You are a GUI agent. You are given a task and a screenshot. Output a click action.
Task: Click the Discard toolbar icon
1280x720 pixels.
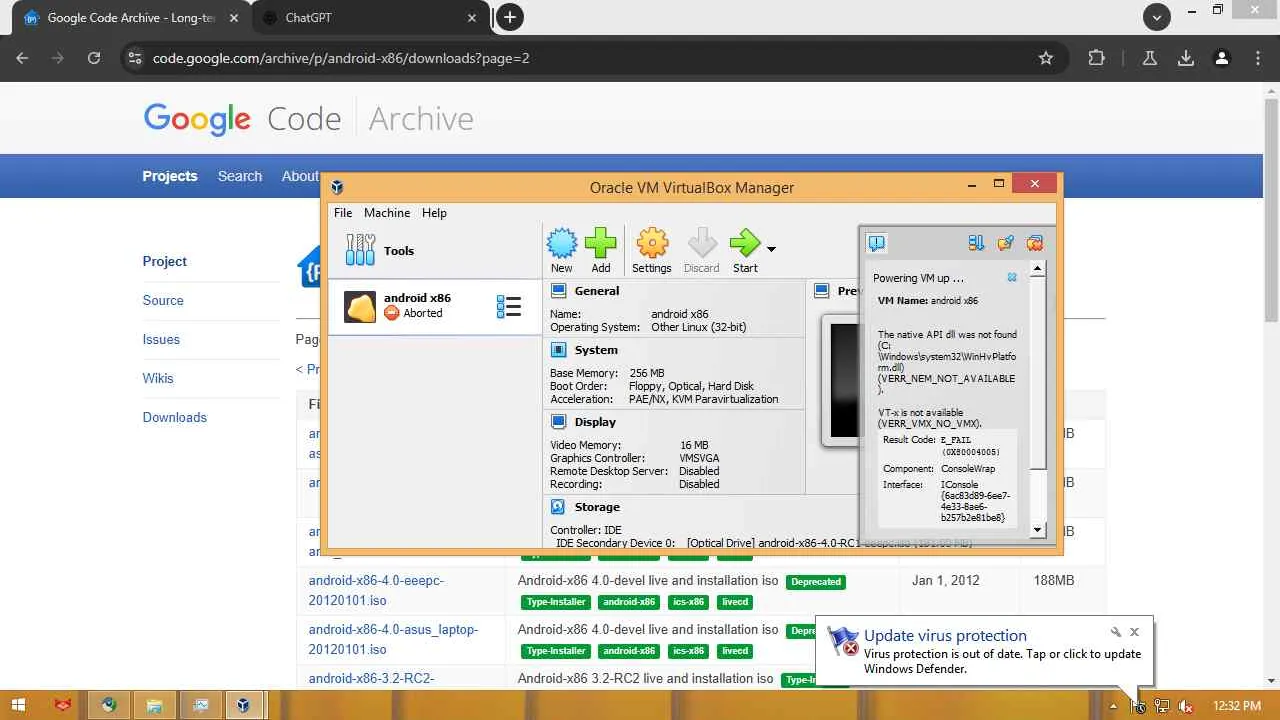coord(701,242)
